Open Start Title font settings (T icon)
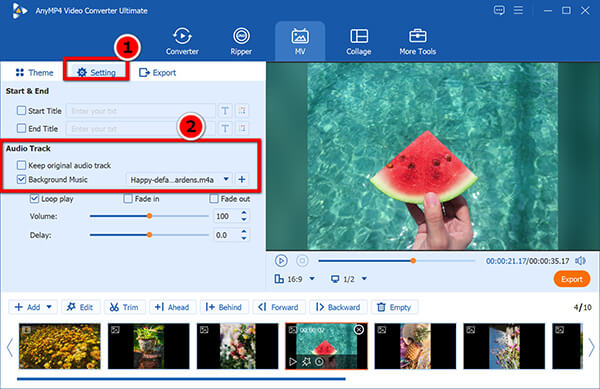Image resolution: width=600 pixels, height=389 pixels. coord(225,111)
